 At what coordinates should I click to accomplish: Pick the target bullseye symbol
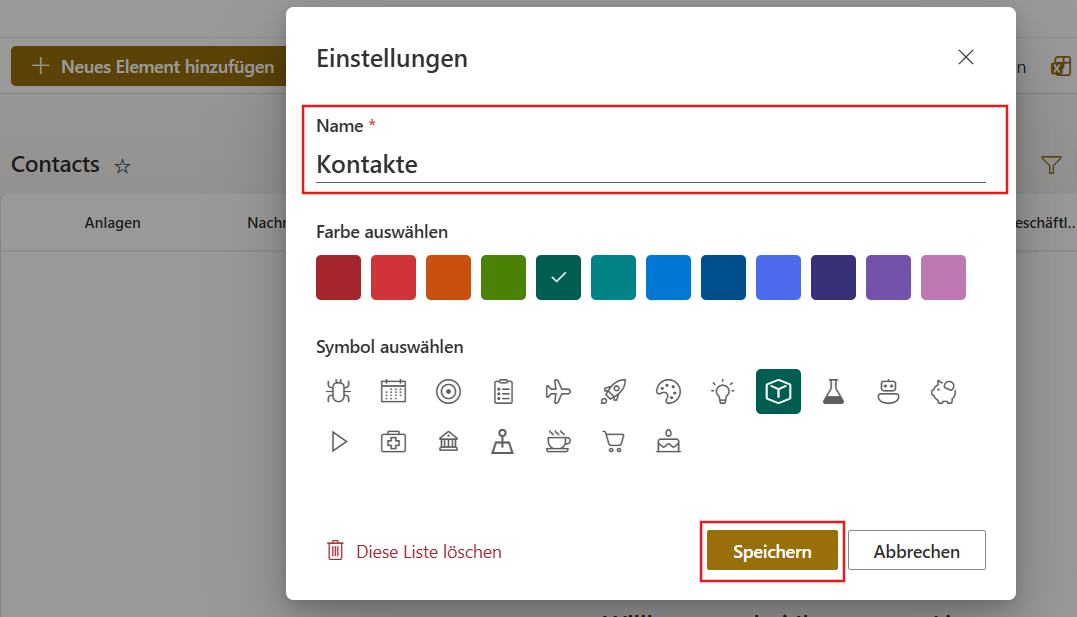pos(449,392)
